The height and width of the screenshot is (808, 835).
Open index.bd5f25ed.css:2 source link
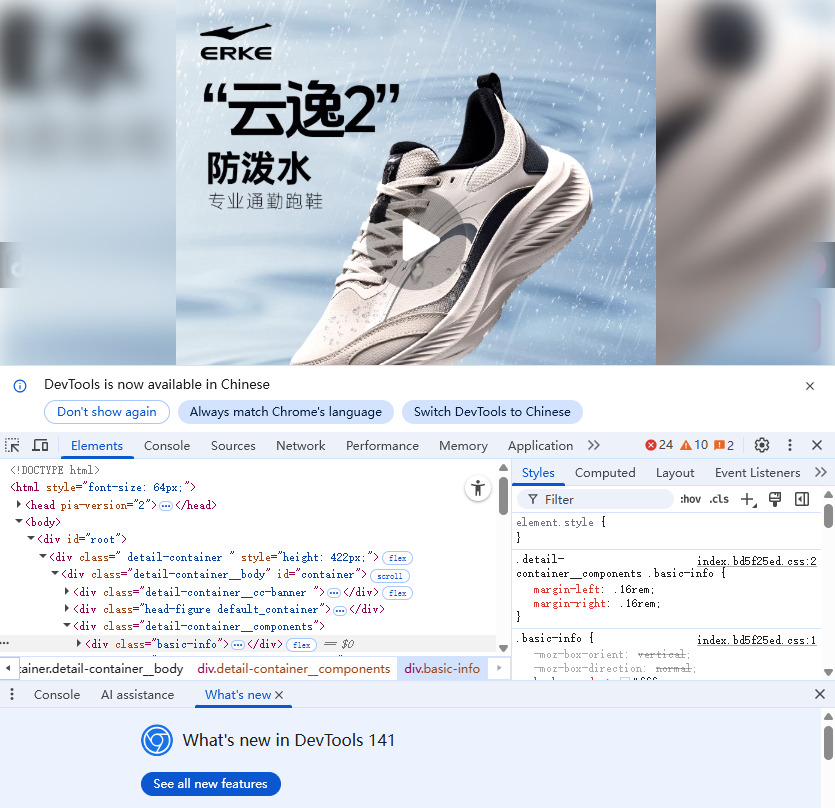click(x=757, y=561)
